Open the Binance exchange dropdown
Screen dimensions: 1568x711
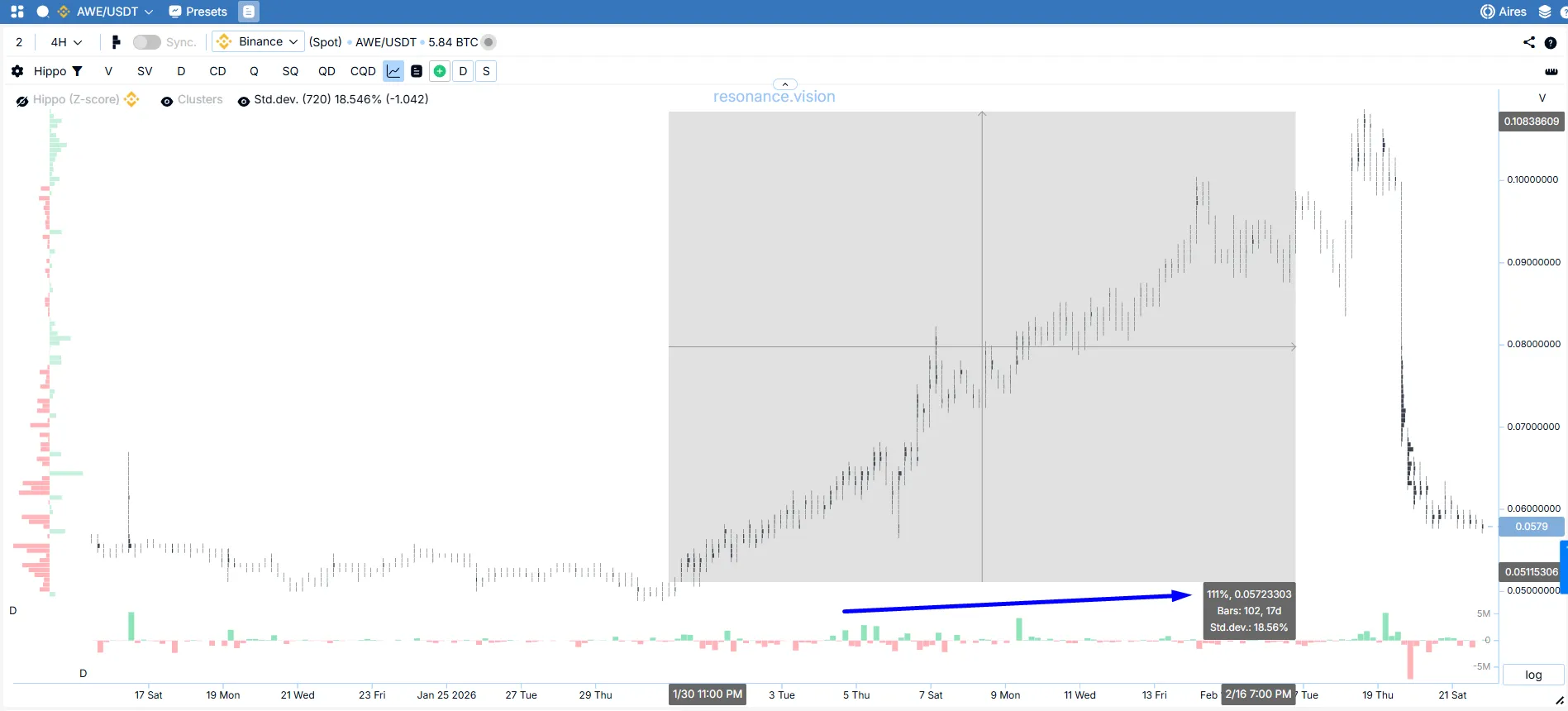259,41
